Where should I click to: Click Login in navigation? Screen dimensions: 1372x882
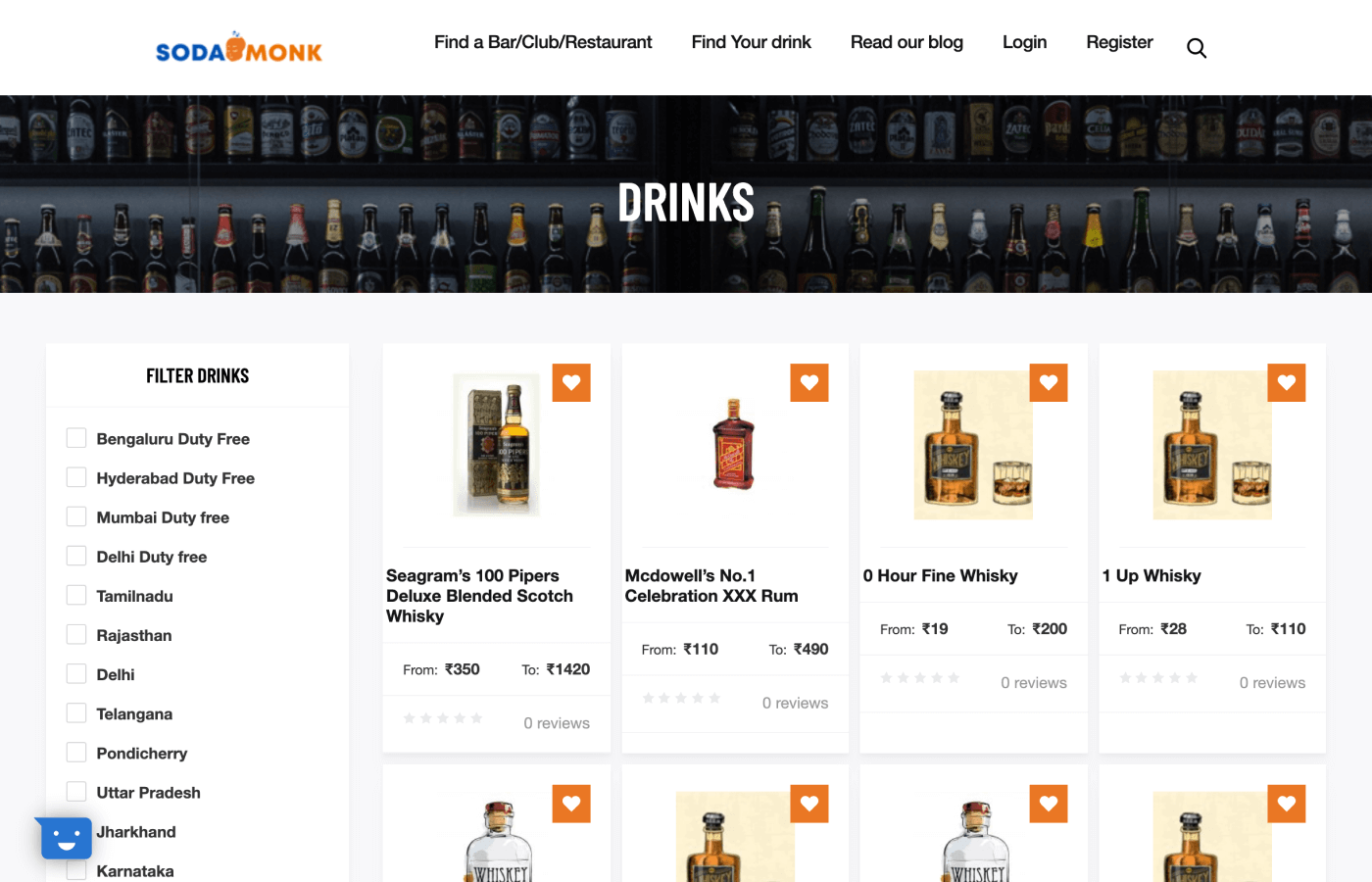(x=1024, y=42)
